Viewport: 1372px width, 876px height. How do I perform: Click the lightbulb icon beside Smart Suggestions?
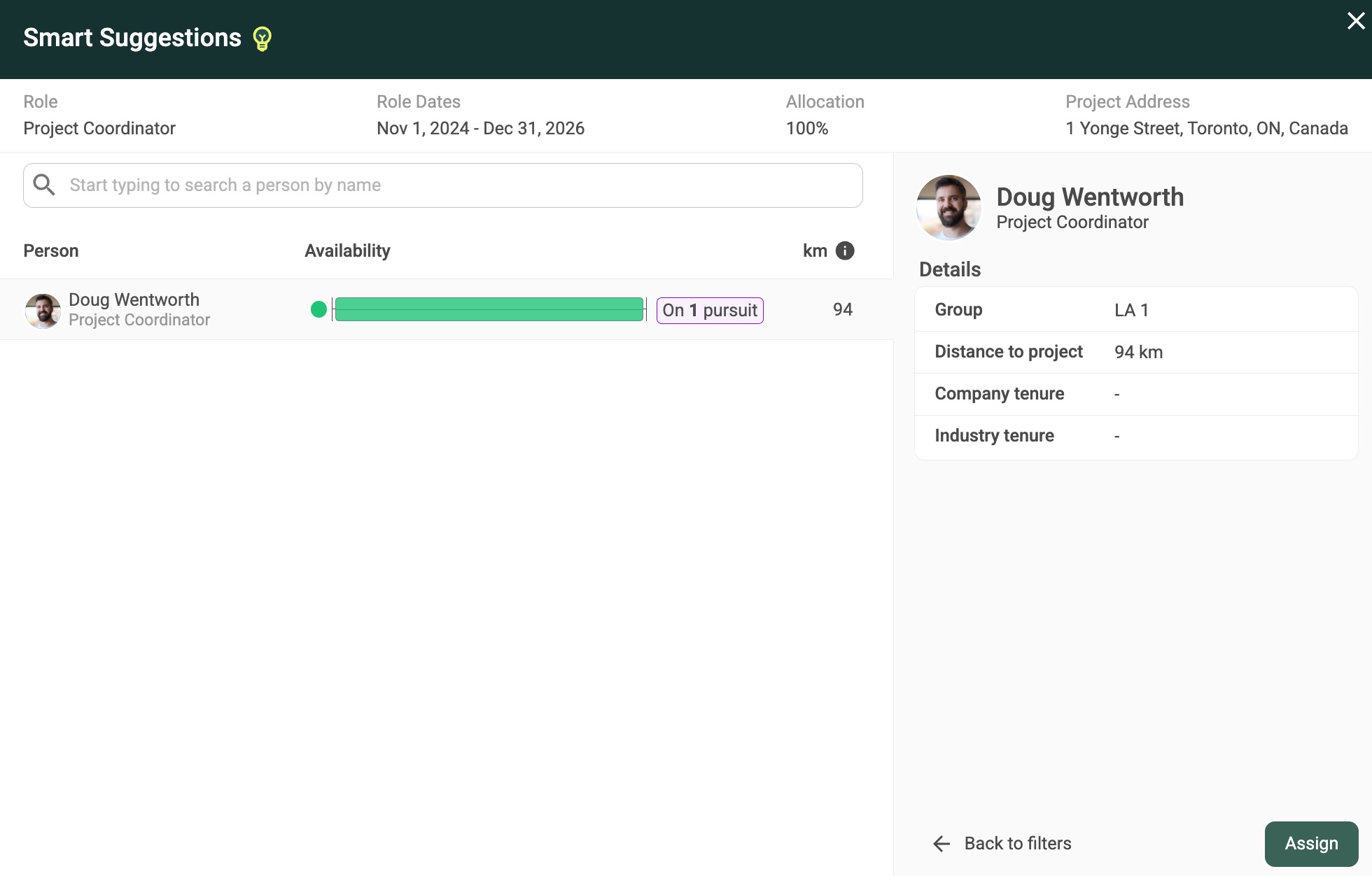point(262,38)
